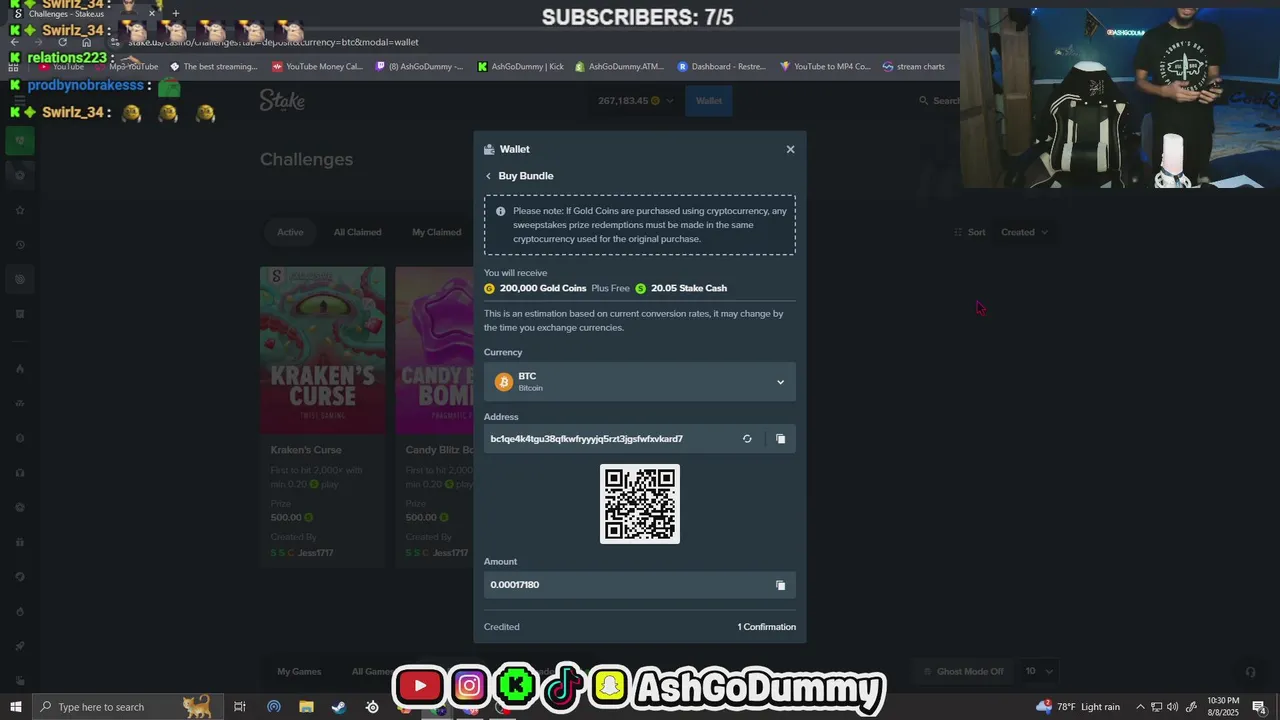The height and width of the screenshot is (720, 1280).
Task: Open 'AshGoDummy | Kick' bookmark
Action: [x=521, y=67]
